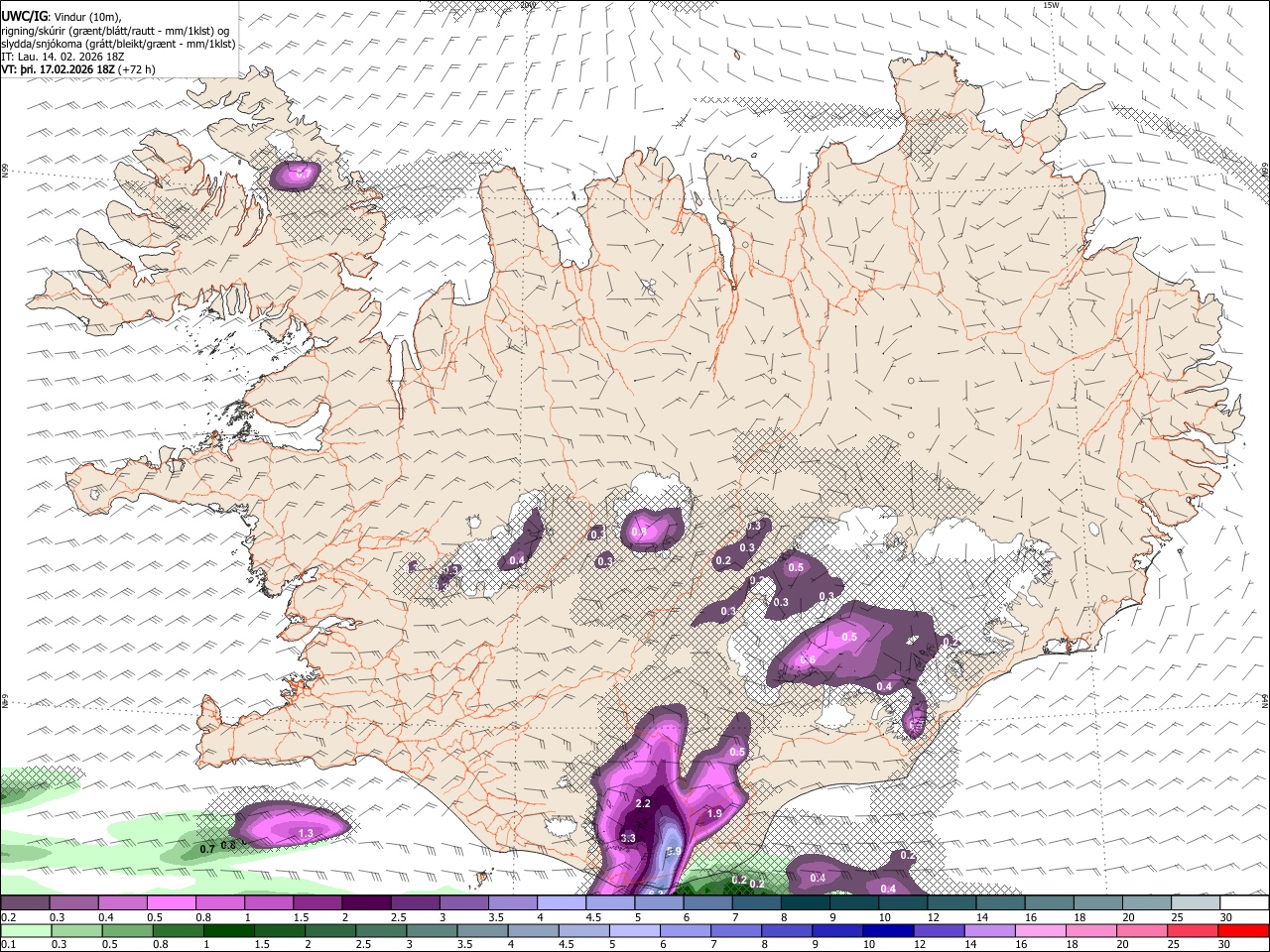1270x952 pixels.
Task: Pick the very dark purple swatch between 2 and 2.5
Action: [x=365, y=903]
